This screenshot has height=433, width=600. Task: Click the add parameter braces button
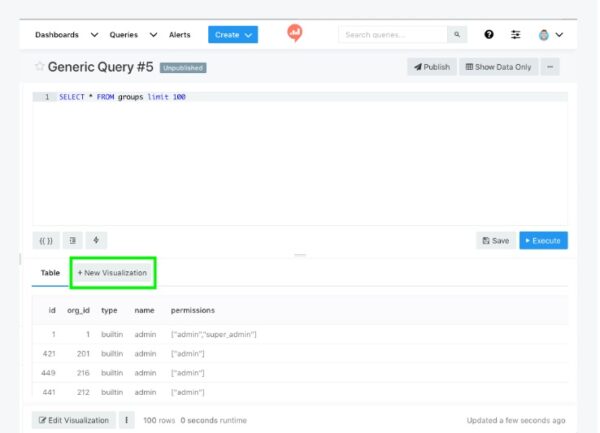pyautogui.click(x=46, y=241)
